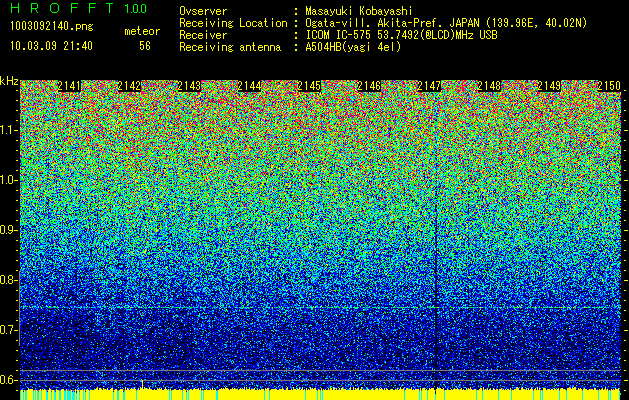Click the meteor label

[x=142, y=31]
